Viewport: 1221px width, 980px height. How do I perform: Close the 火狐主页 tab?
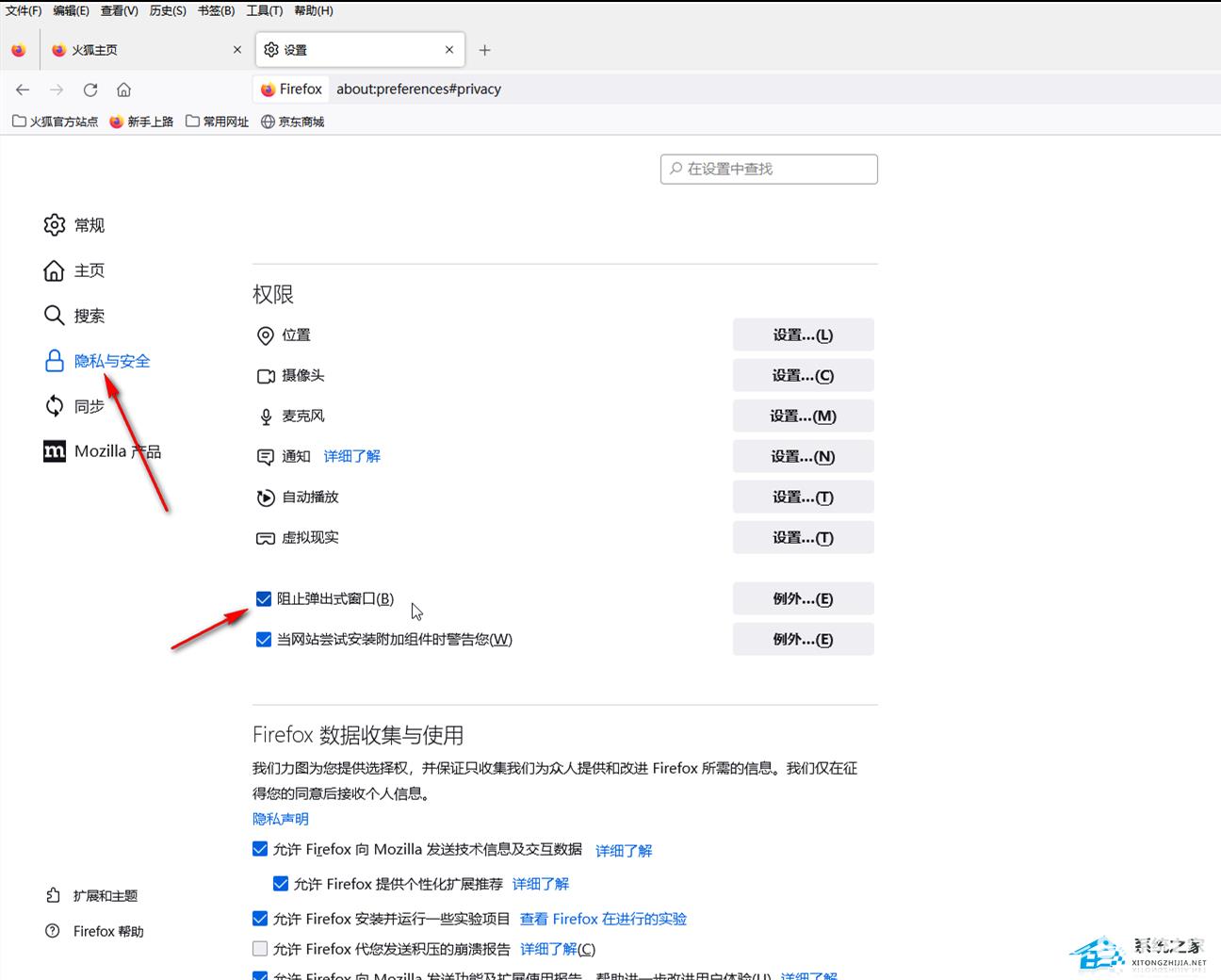click(x=236, y=50)
